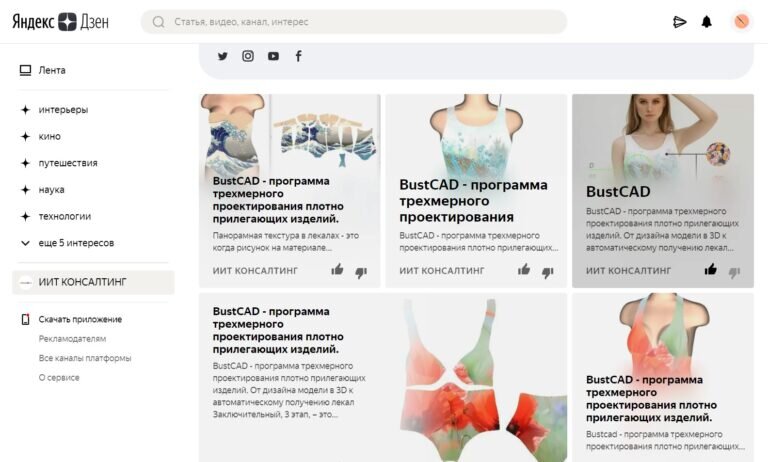Open the YouTube social link icon

coord(273,56)
